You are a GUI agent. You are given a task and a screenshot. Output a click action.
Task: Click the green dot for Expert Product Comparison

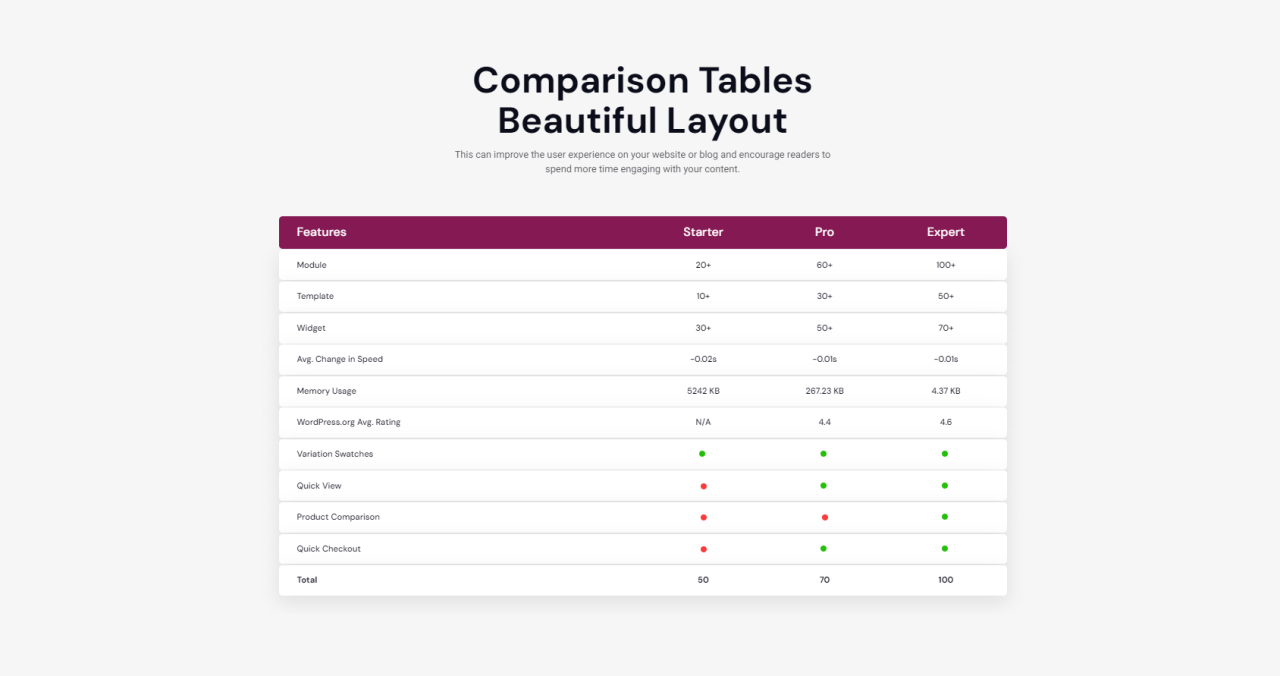(x=945, y=517)
